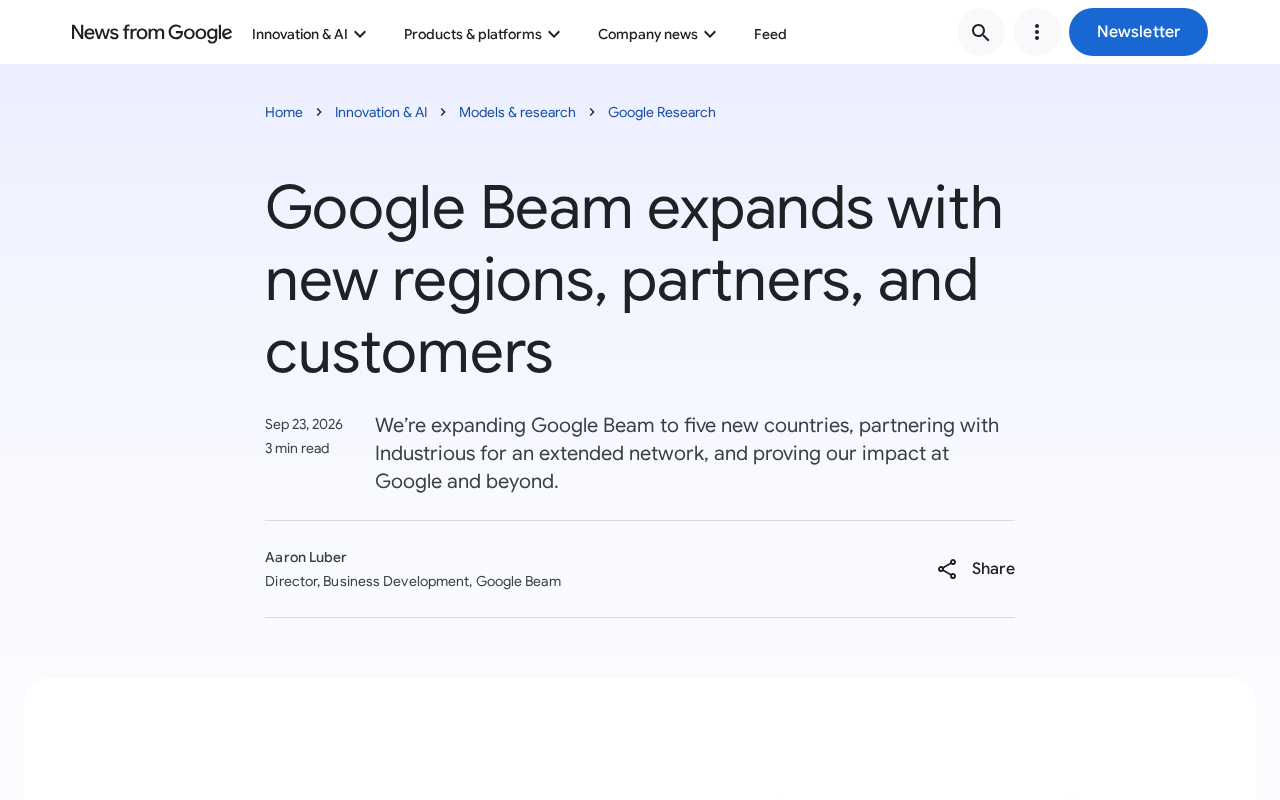Open the search magnifier icon

pyautogui.click(x=981, y=32)
